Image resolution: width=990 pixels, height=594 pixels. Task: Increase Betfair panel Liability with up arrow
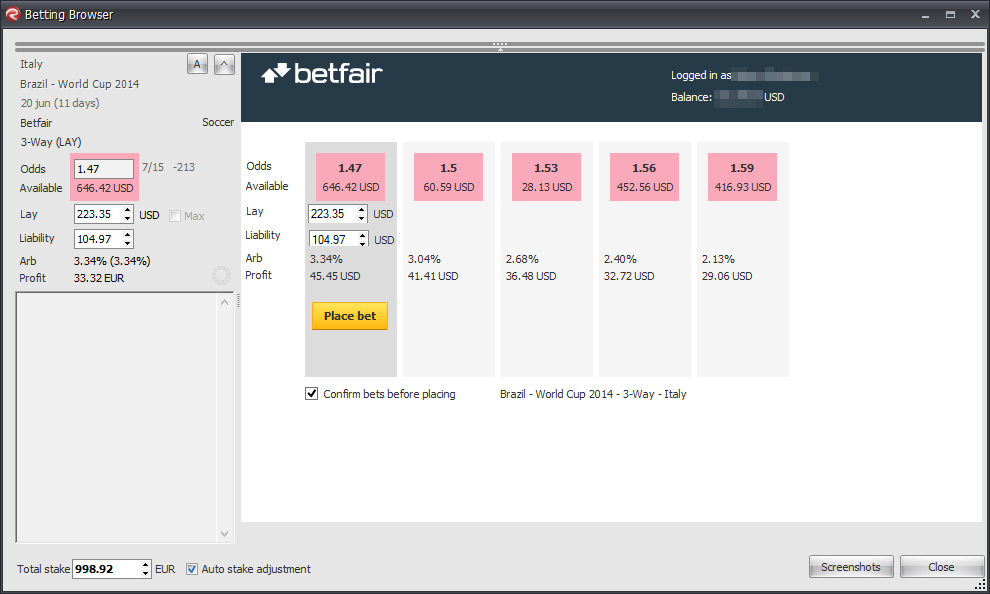[x=362, y=235]
